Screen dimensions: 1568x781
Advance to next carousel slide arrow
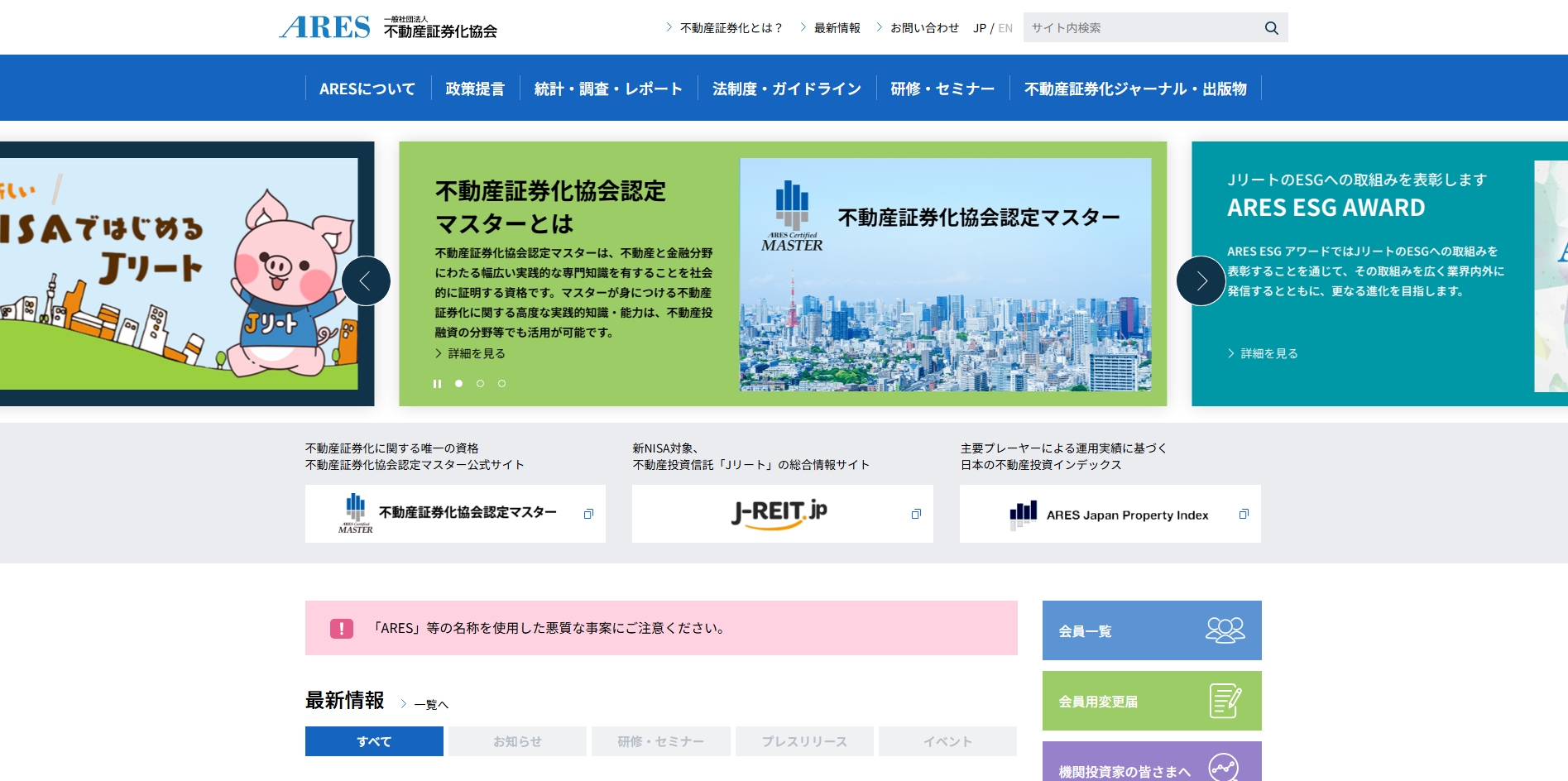pyautogui.click(x=1201, y=281)
